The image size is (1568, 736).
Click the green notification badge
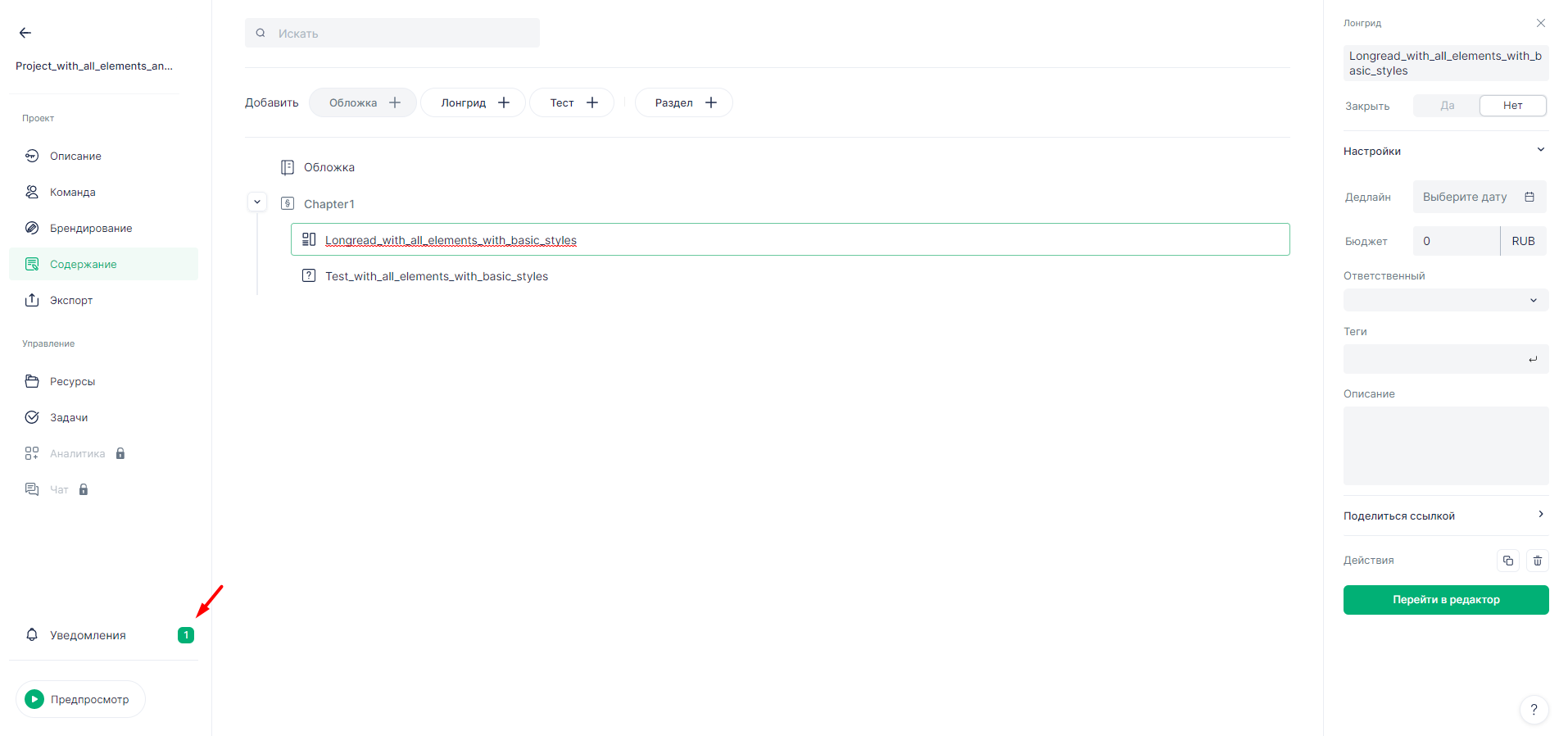point(186,635)
